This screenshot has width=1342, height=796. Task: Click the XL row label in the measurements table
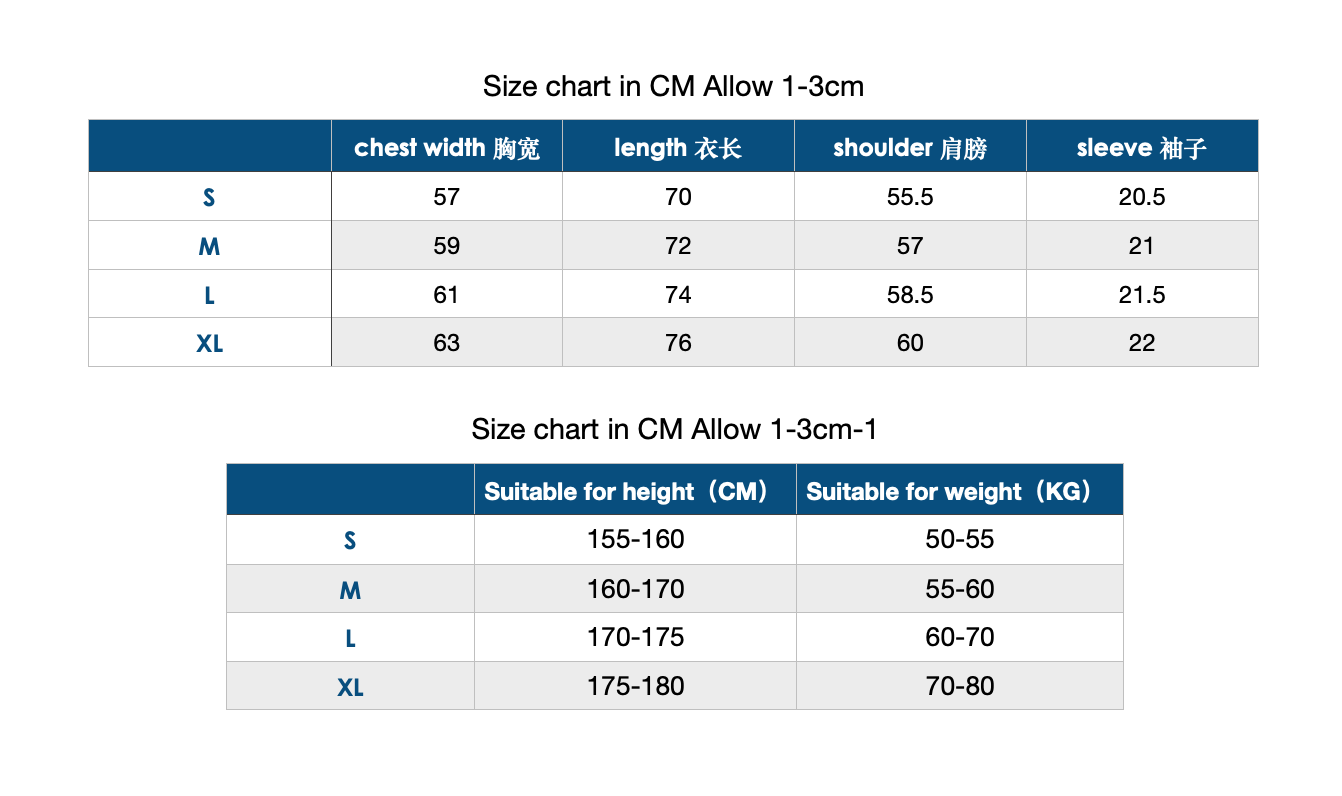coord(210,344)
